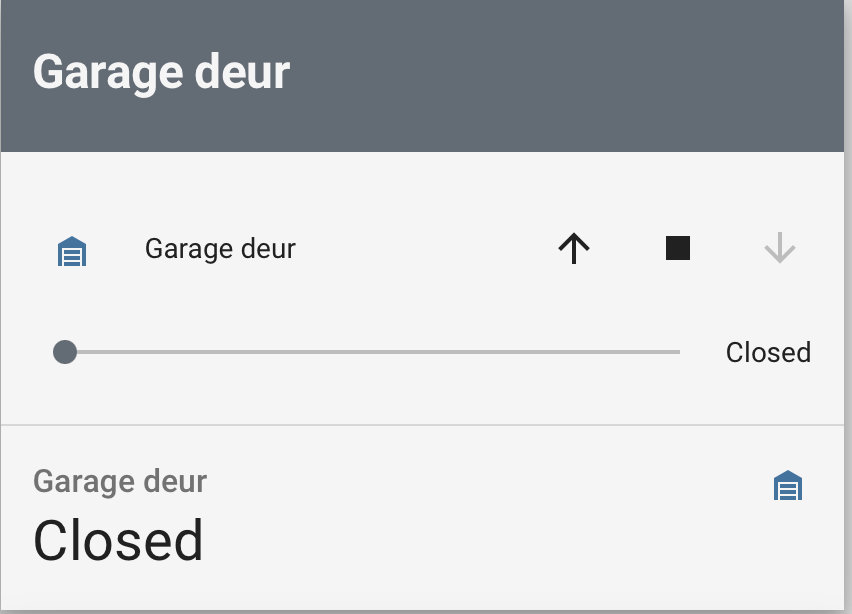This screenshot has width=852, height=614.
Task: Click the garage icon beside the entity row
Action: pos(72,251)
